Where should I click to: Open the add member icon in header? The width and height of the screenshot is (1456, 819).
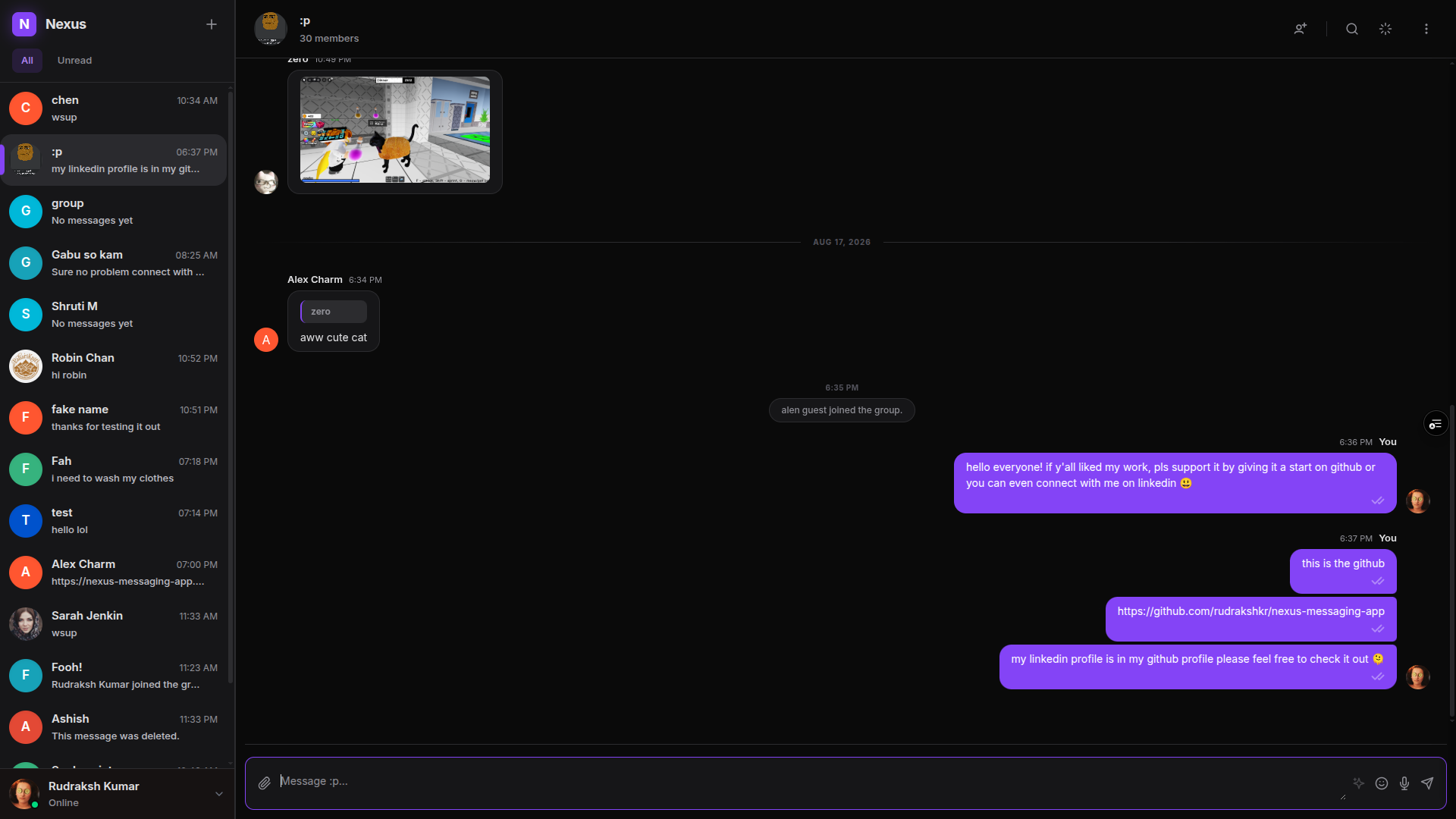[x=1301, y=29]
